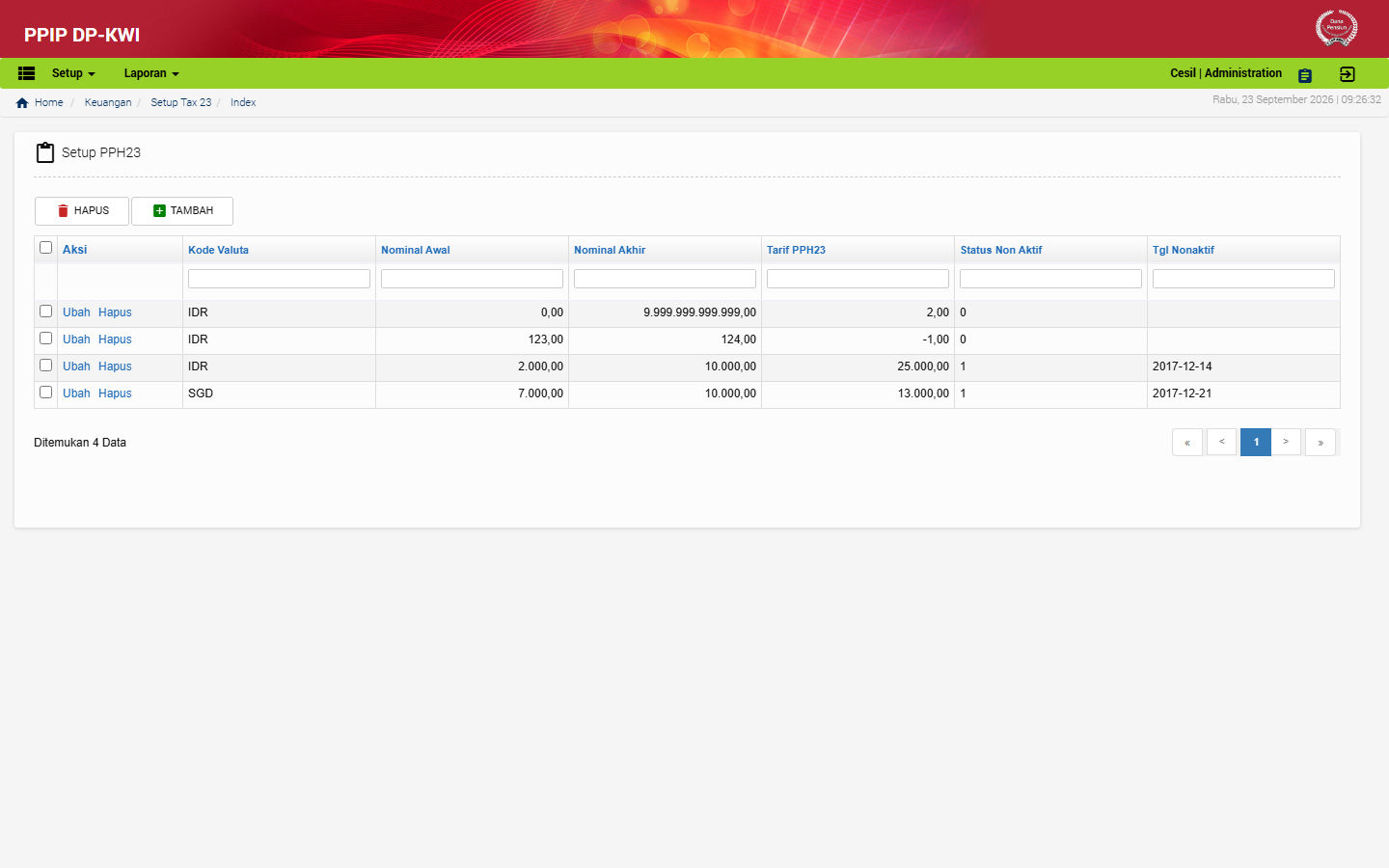1389x868 pixels.
Task: Check the row with nominal awal 0,00
Action: 45,312
